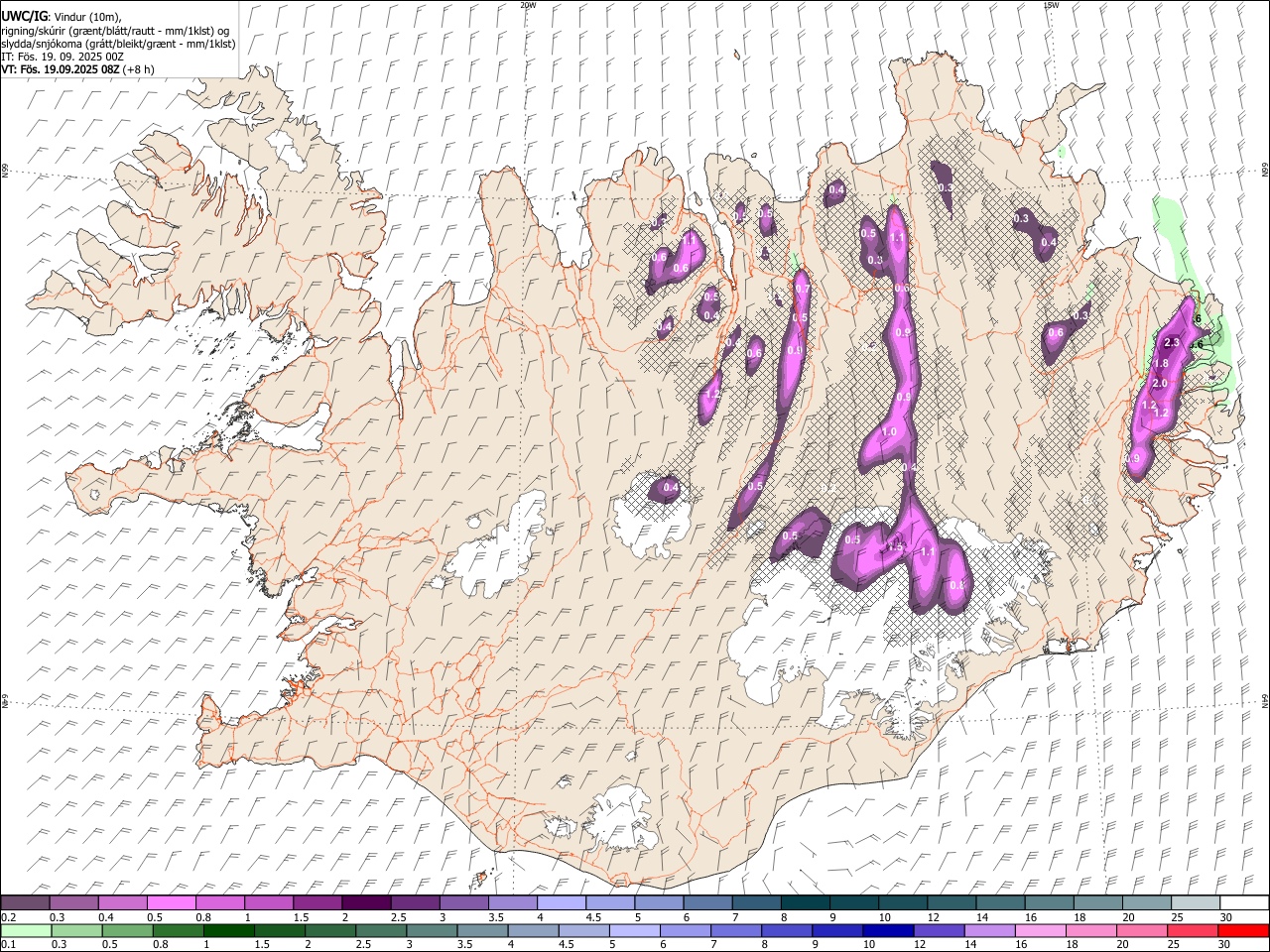Screen dimensions: 1270x952
Task: Click the 'slydda/snjókoma' legend description line
Action: (118, 44)
